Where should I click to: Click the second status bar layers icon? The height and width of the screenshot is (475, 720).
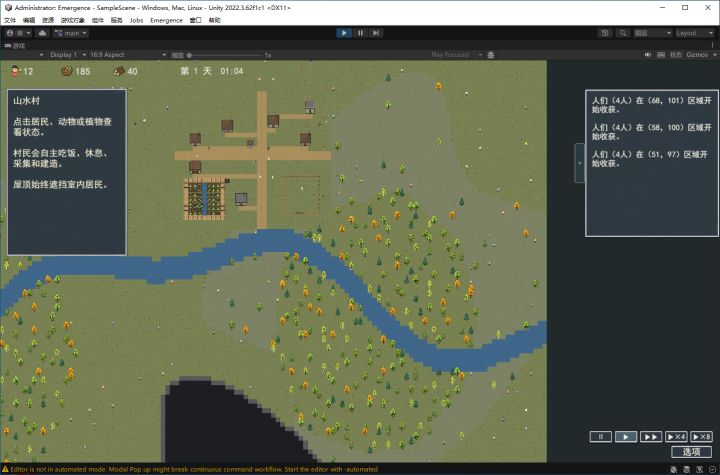tap(686, 469)
